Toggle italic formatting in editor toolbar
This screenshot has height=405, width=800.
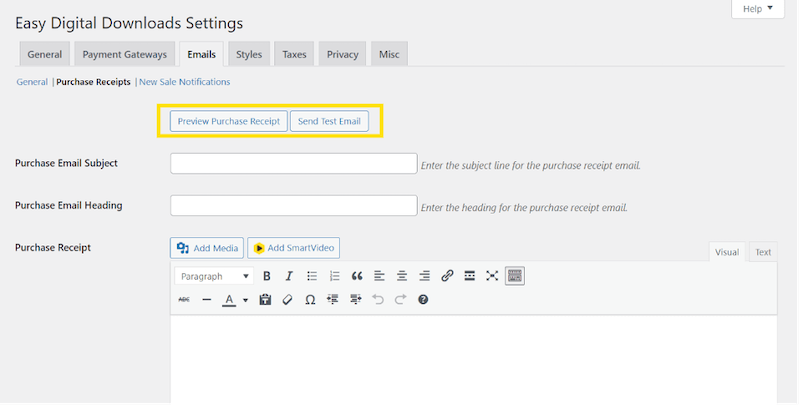pyautogui.click(x=289, y=276)
